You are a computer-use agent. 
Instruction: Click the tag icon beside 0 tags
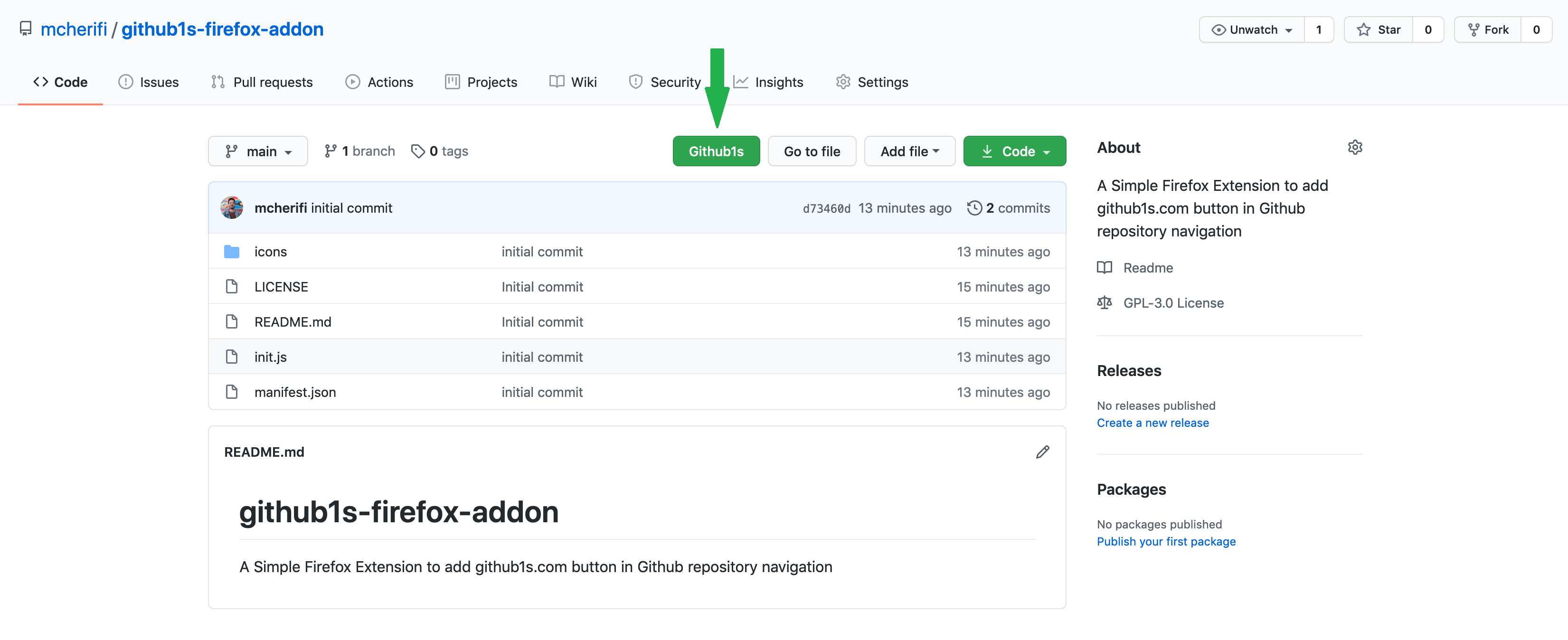[x=417, y=150]
